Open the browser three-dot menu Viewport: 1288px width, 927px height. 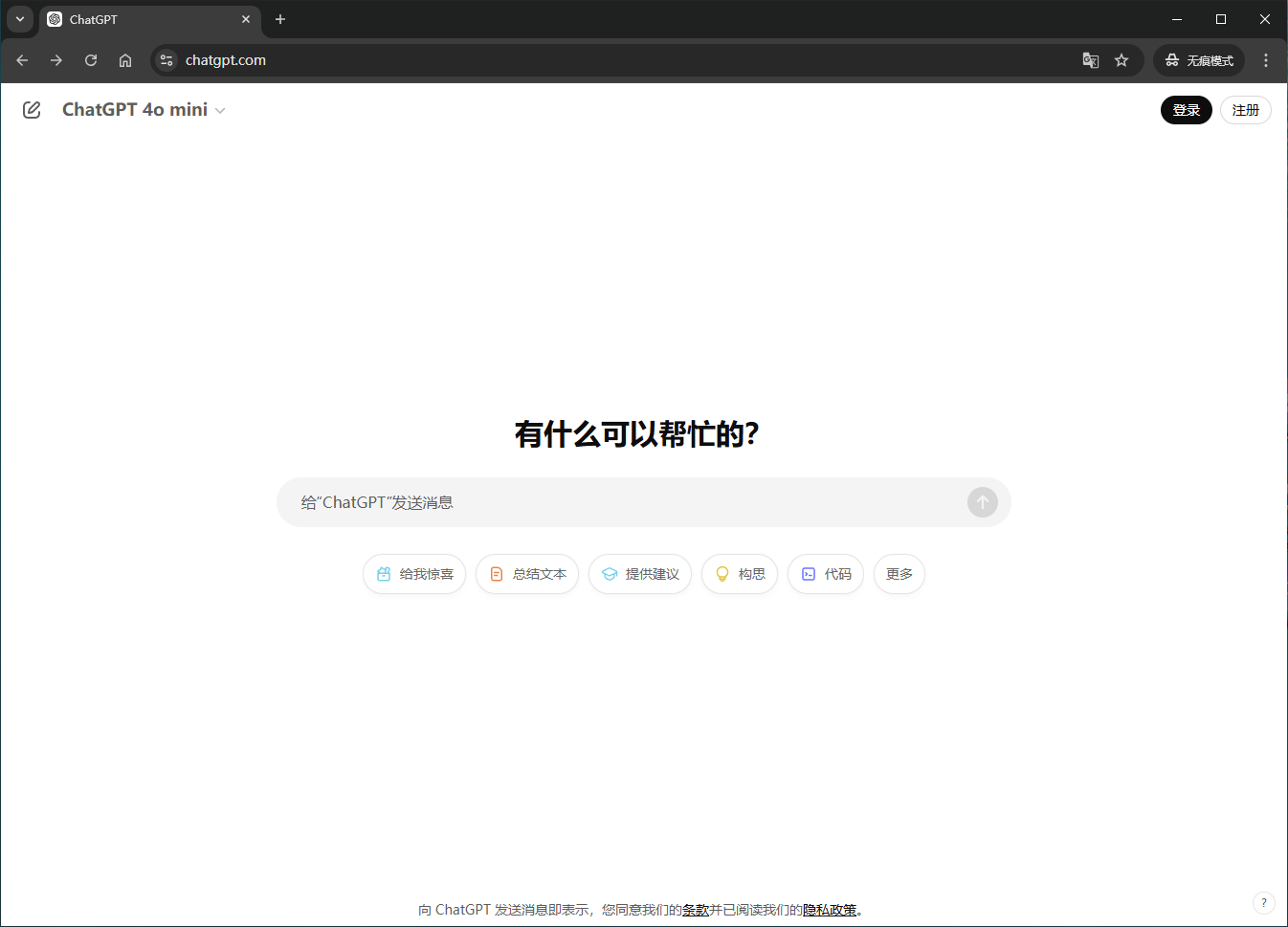click(x=1266, y=60)
